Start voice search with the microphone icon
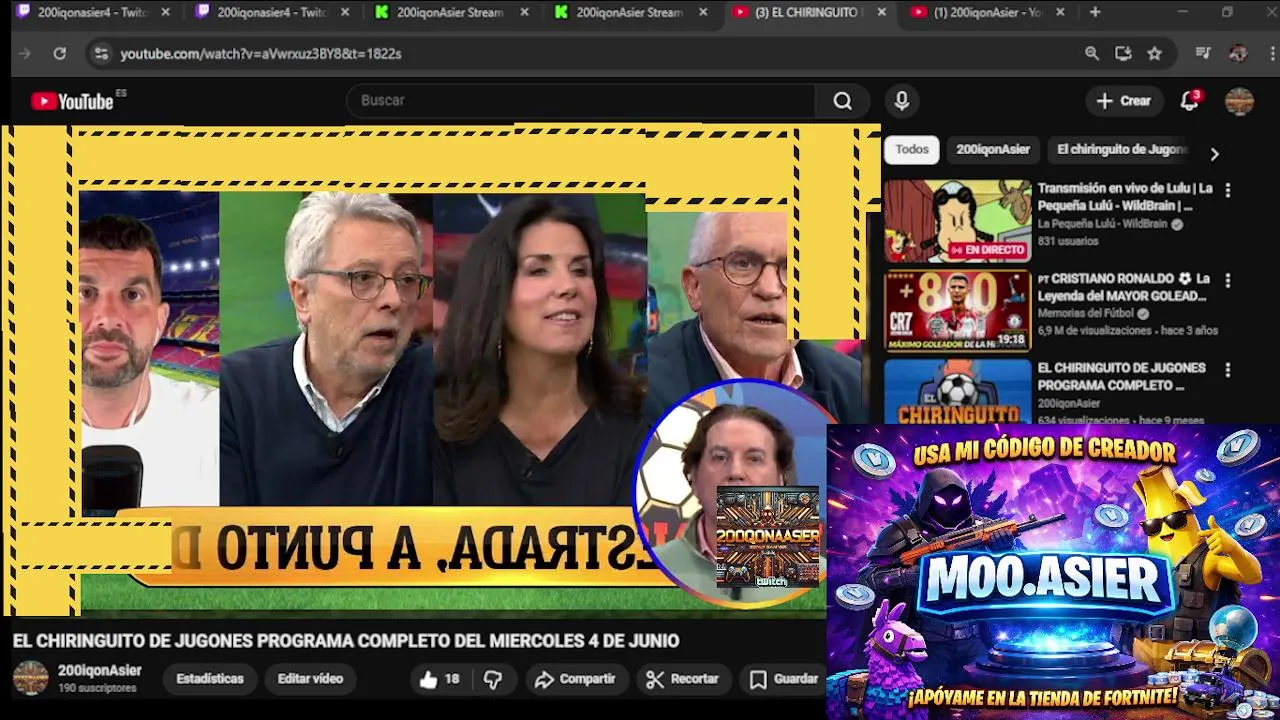This screenshot has height=720, width=1280. [902, 101]
